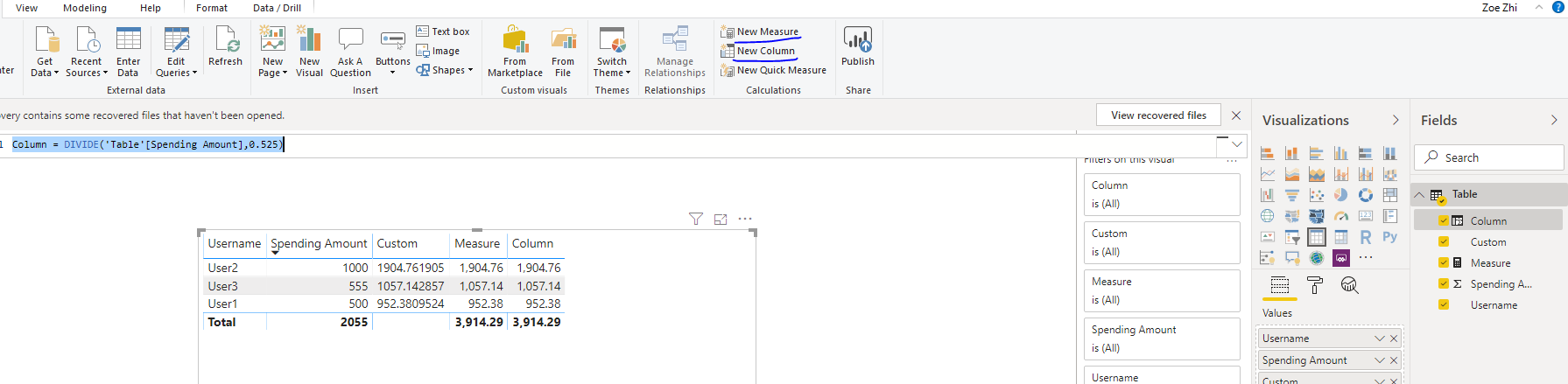This screenshot has width=1568, height=384.
Task: Click the View recovered files button
Action: point(1158,115)
